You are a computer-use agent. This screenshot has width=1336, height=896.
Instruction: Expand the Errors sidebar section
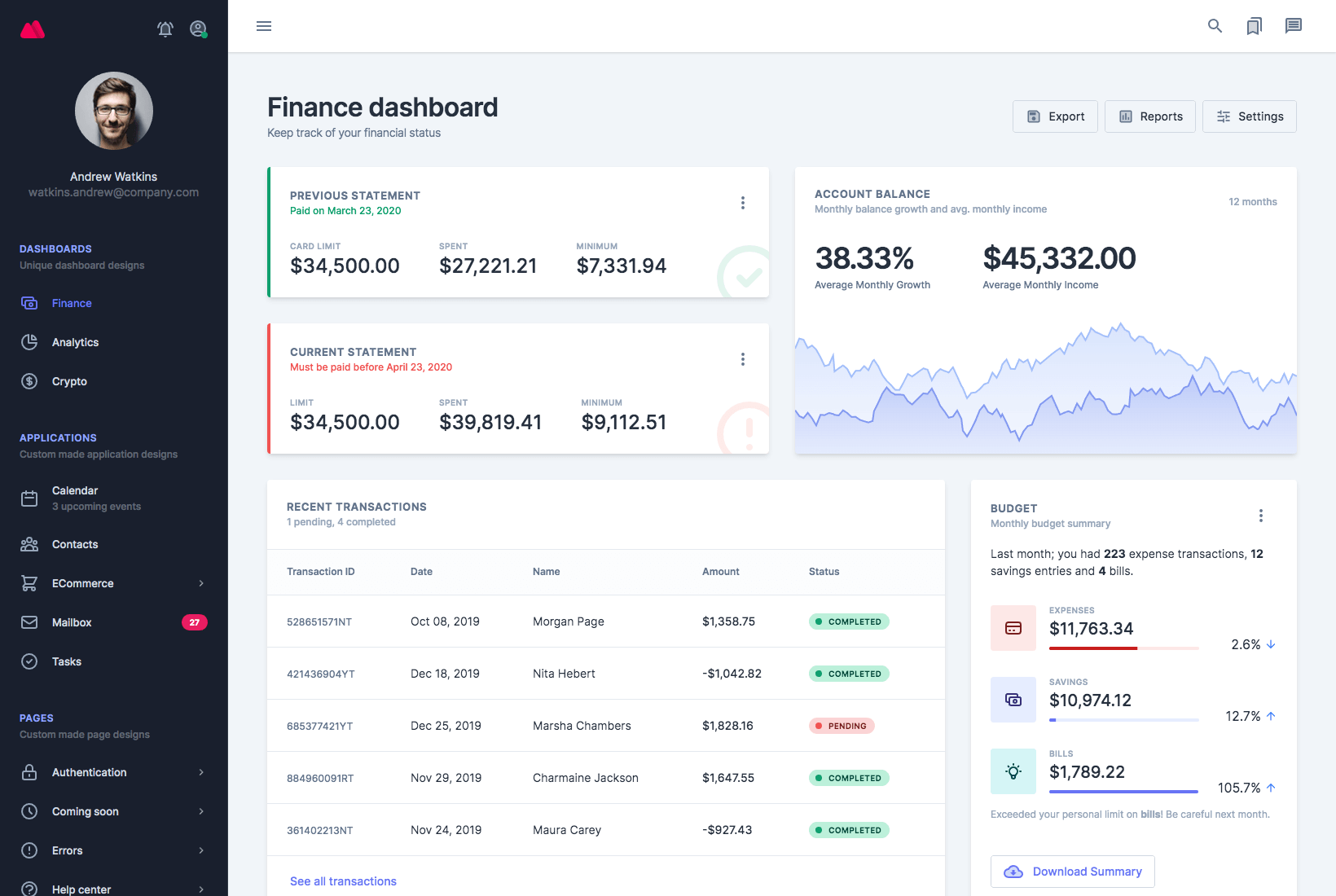coord(114,850)
